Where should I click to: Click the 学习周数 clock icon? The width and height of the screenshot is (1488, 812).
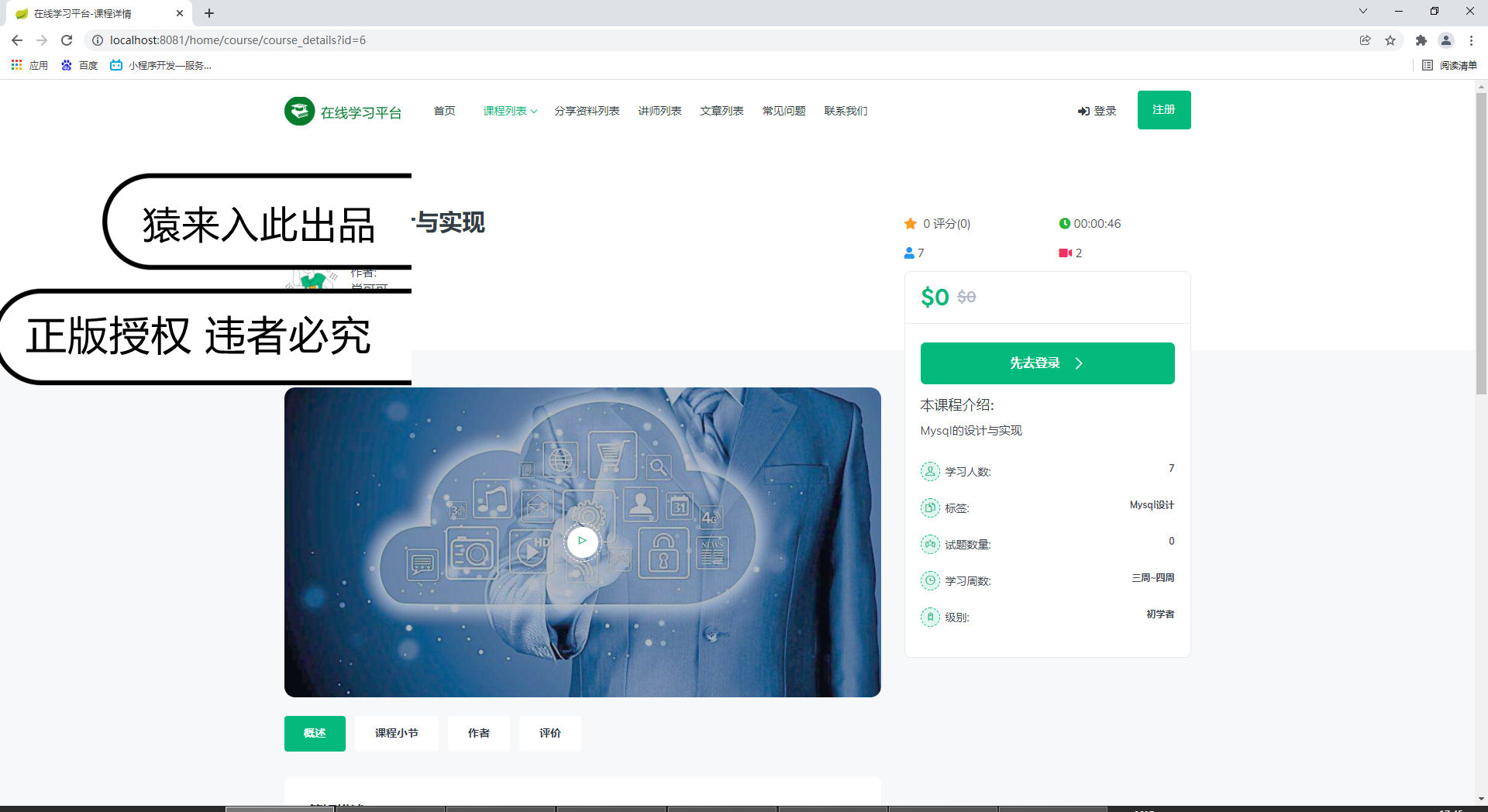pos(930,580)
